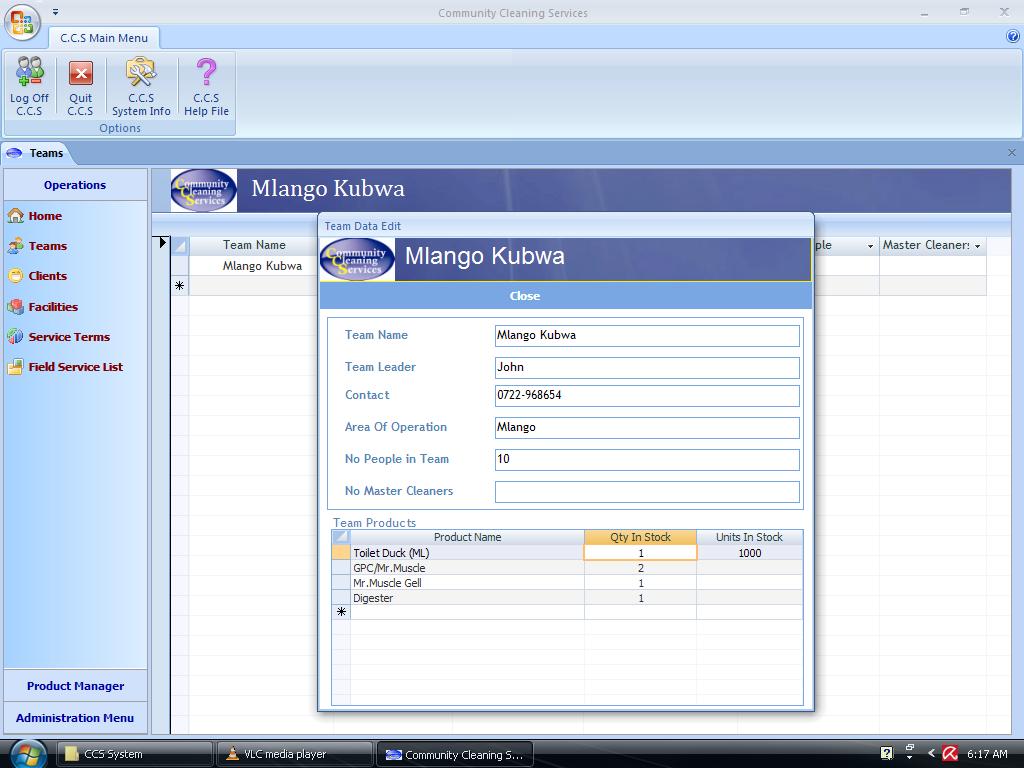Open Clients from the sidebar
The width and height of the screenshot is (1024, 768).
47,276
